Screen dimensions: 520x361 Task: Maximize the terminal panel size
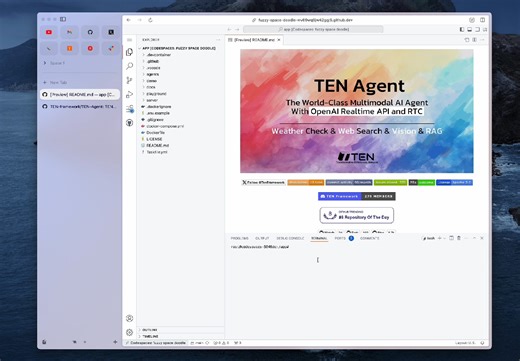tap(474, 238)
